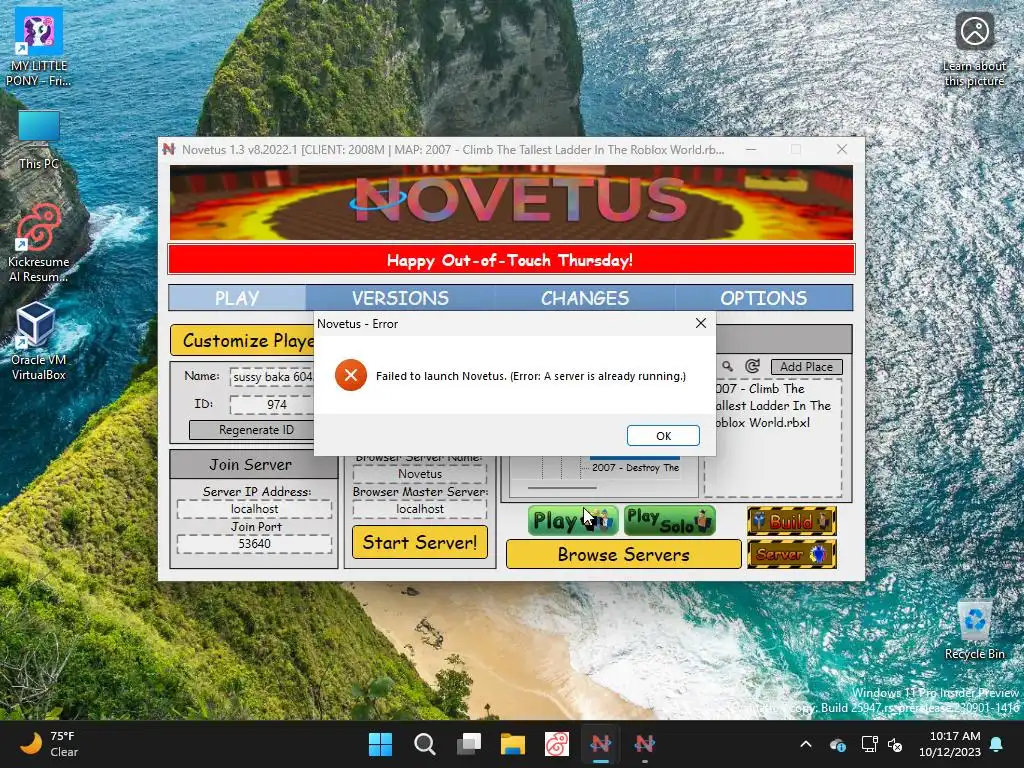This screenshot has width=1024, height=768.
Task: Open the OPTIONS tab
Action: (x=763, y=298)
